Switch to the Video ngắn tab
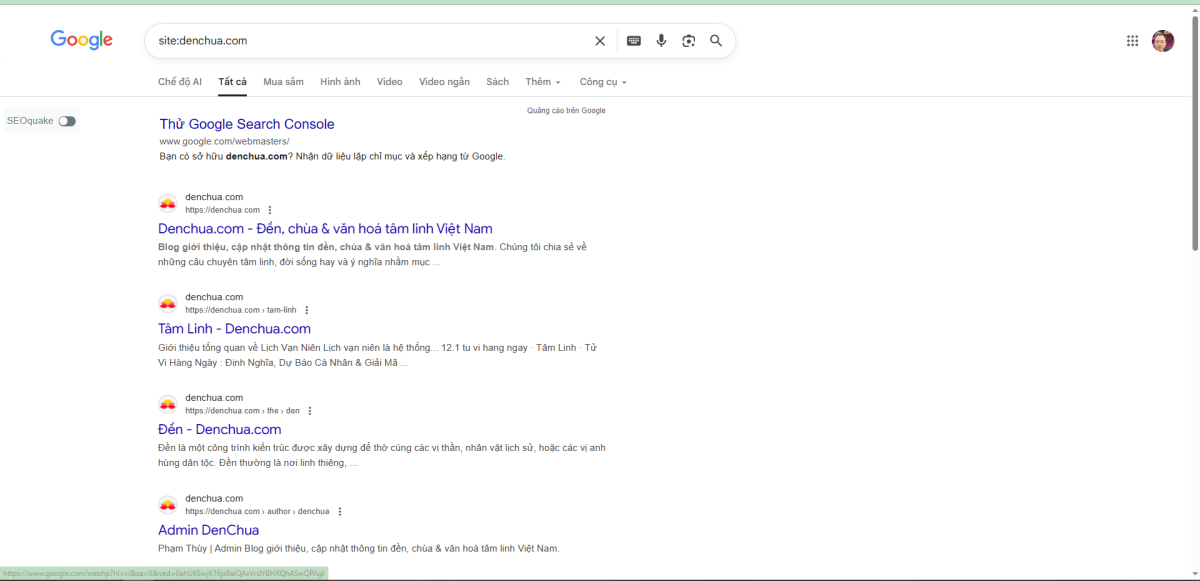 coord(444,82)
